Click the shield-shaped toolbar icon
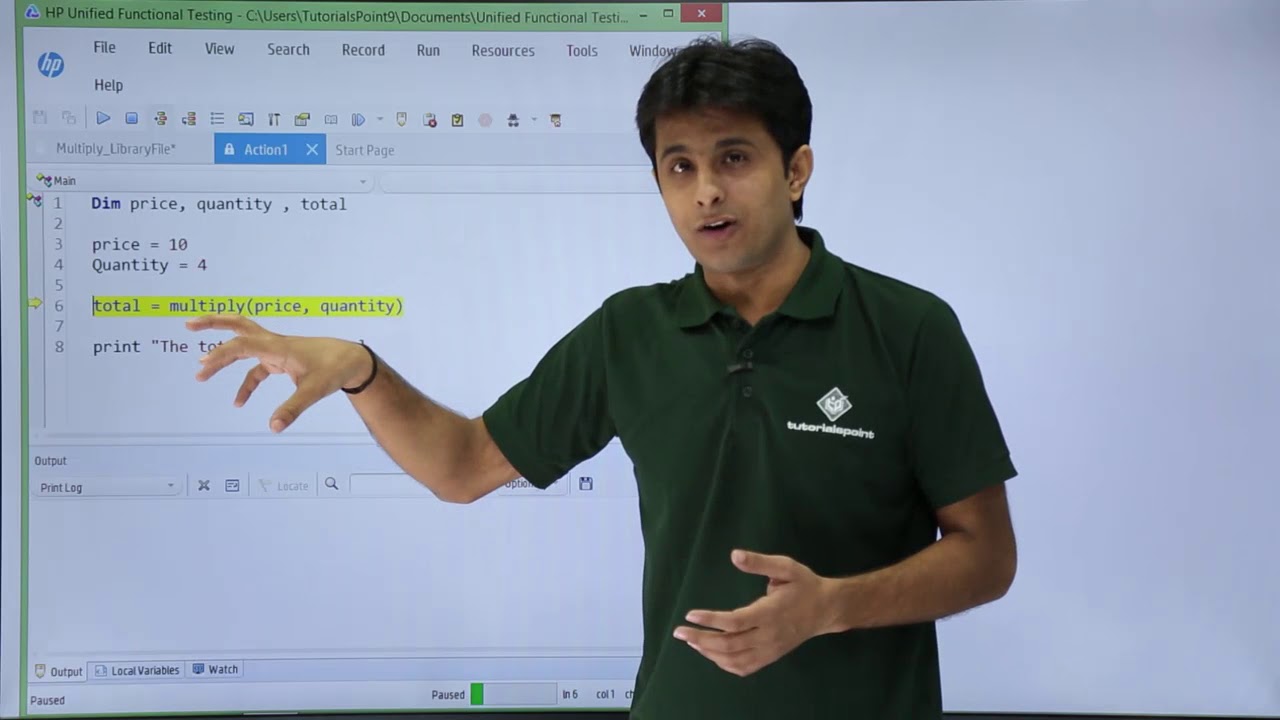 click(401, 119)
